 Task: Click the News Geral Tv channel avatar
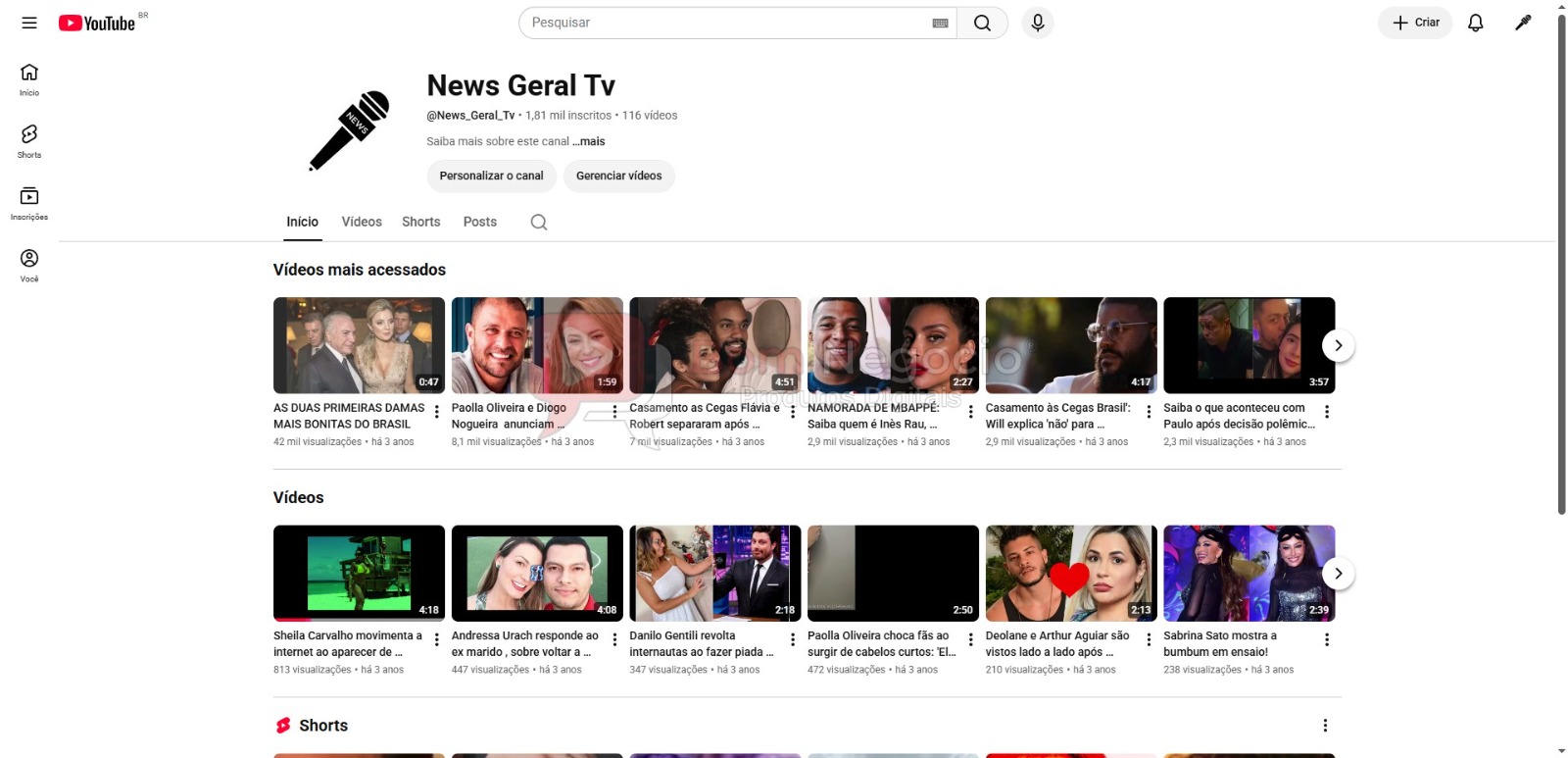click(350, 130)
